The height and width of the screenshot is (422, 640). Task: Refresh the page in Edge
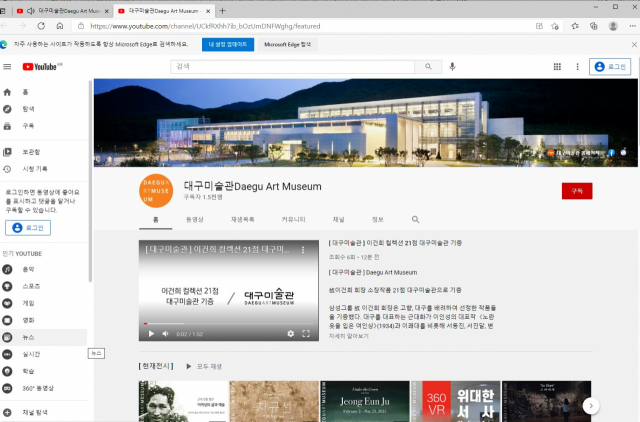point(41,26)
